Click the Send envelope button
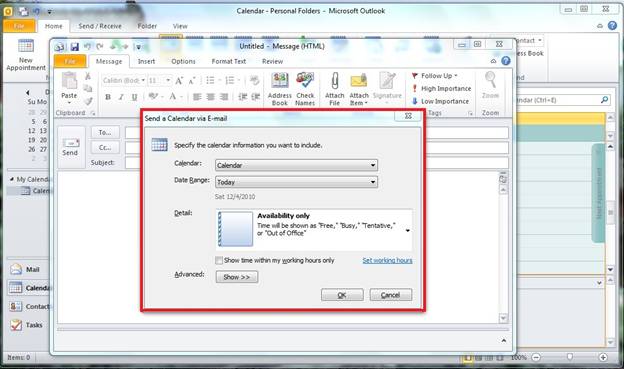The width and height of the screenshot is (624, 369). (x=70, y=147)
